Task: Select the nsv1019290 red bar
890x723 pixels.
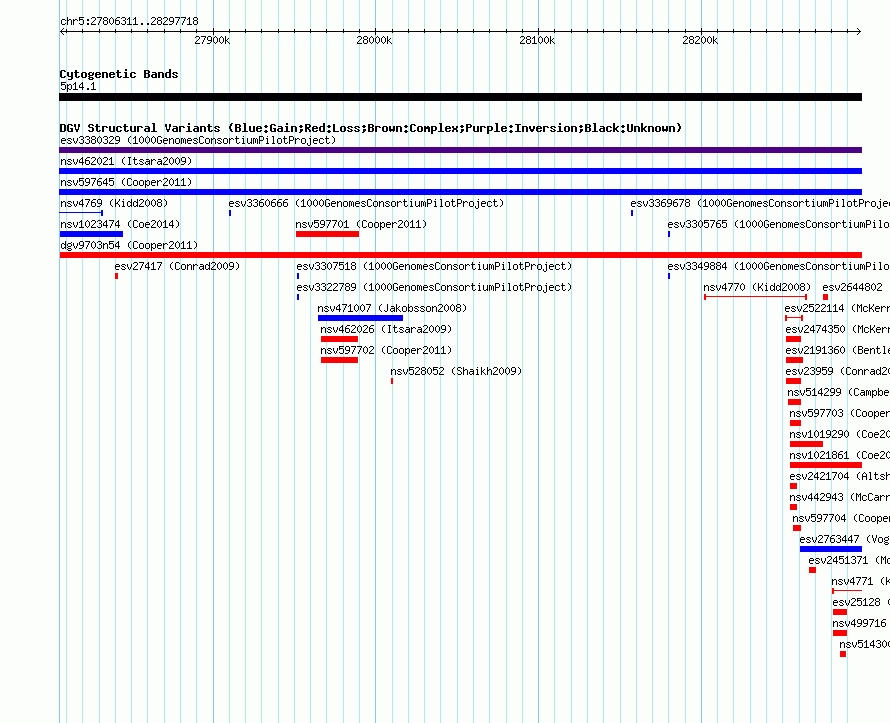Action: coord(807,444)
